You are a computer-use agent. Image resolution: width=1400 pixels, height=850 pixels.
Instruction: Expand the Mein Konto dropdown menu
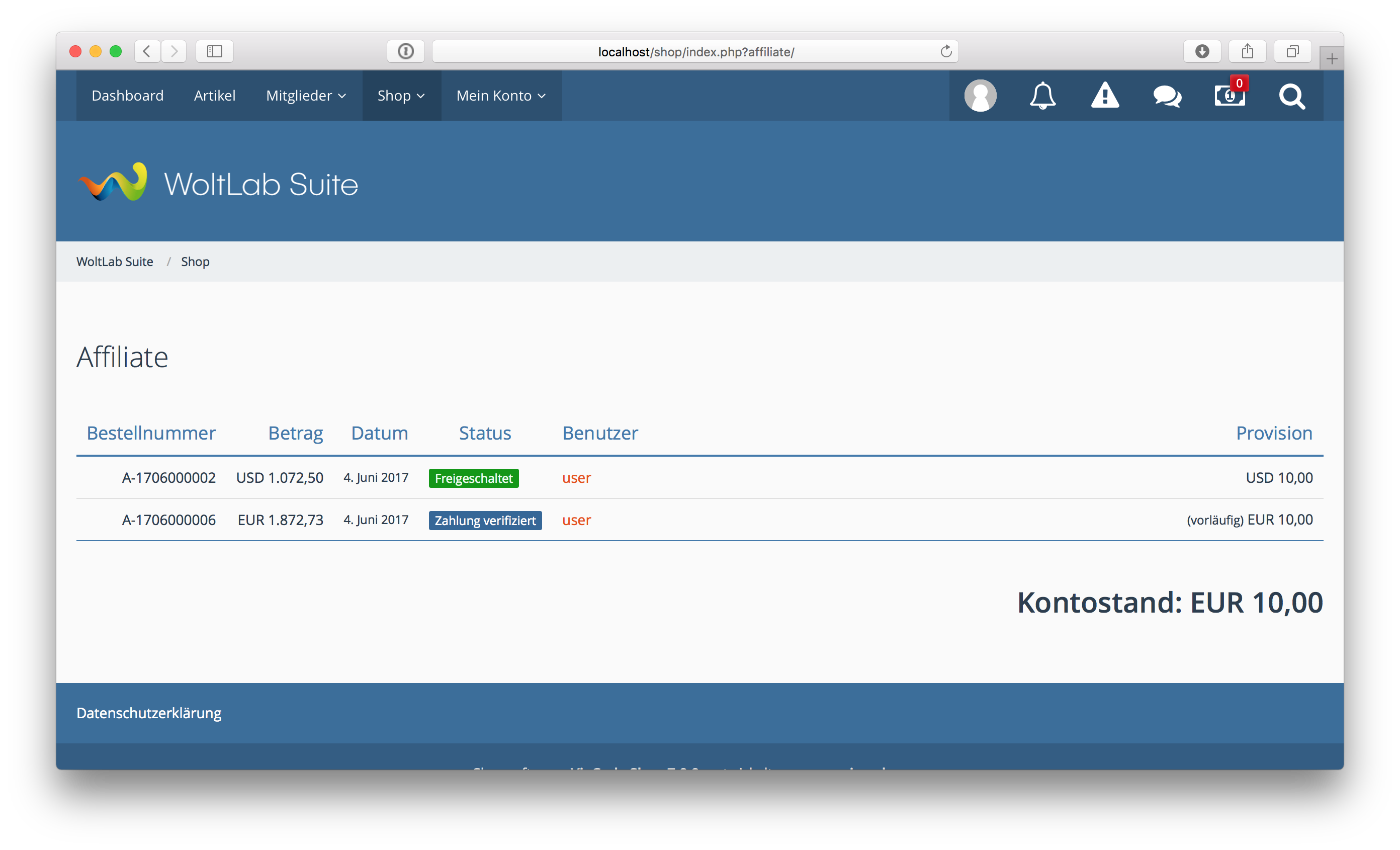[x=501, y=96]
